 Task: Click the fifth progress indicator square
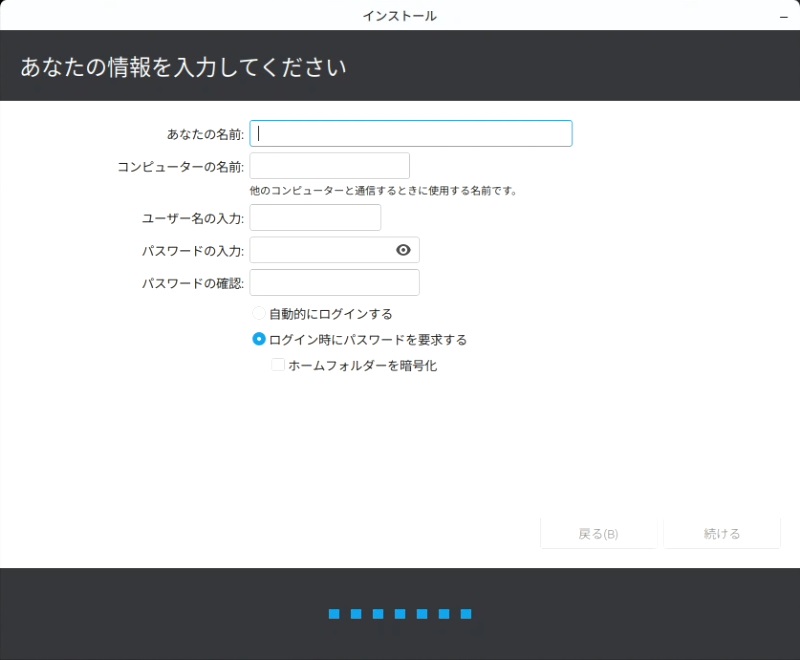coord(422,614)
